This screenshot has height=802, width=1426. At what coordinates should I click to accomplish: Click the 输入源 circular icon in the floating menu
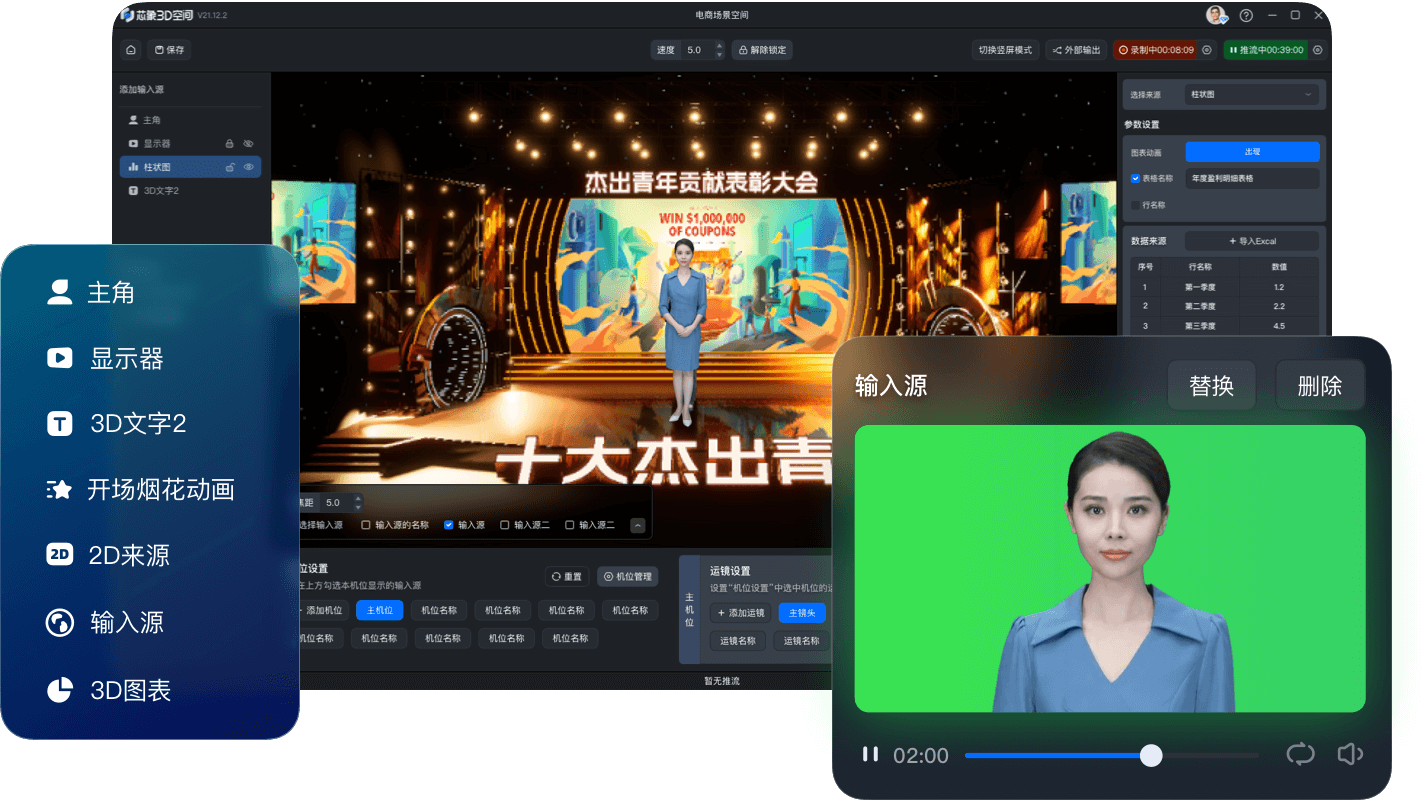pyautogui.click(x=60, y=623)
